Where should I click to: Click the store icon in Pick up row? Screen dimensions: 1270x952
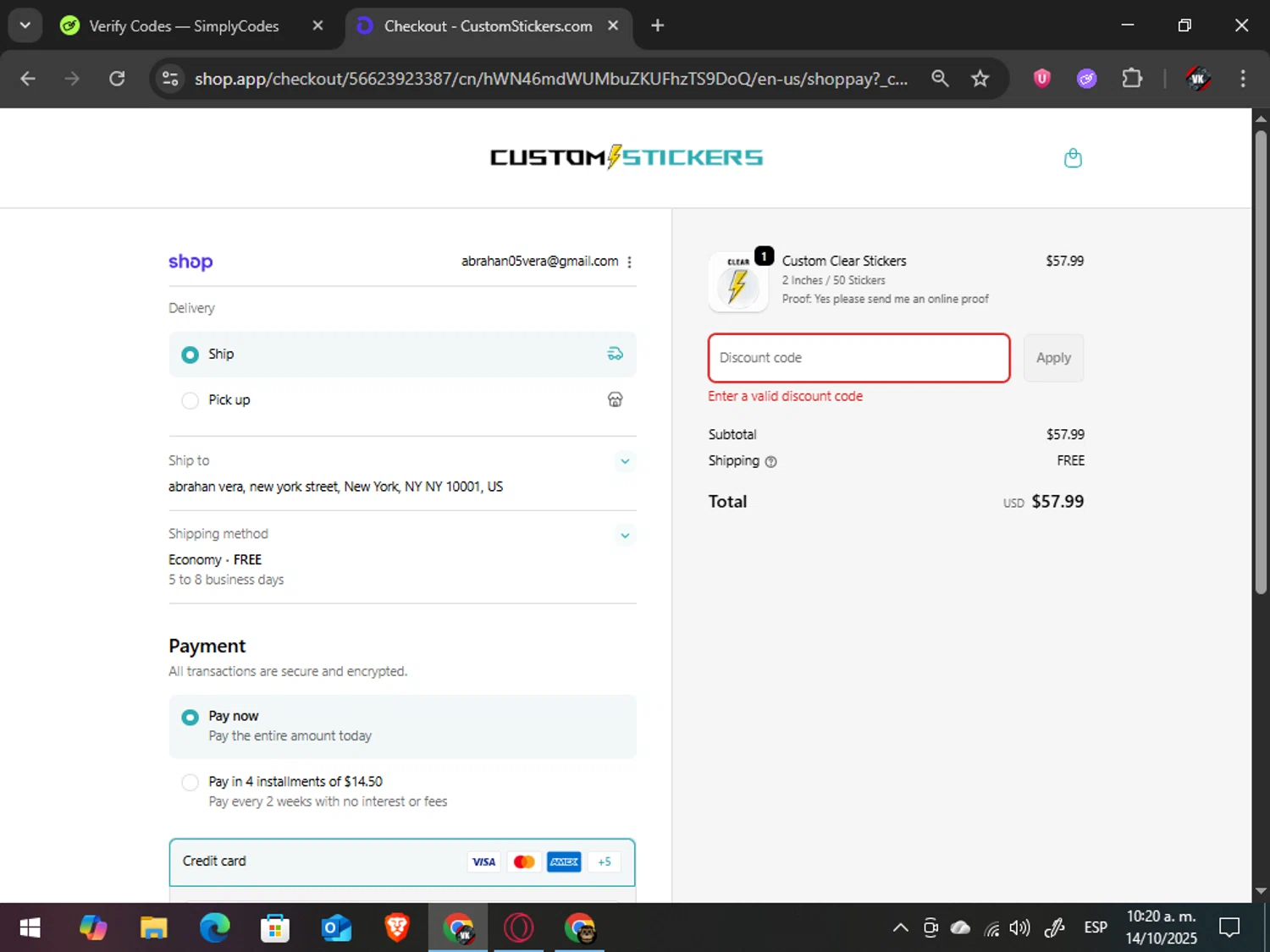pos(616,399)
